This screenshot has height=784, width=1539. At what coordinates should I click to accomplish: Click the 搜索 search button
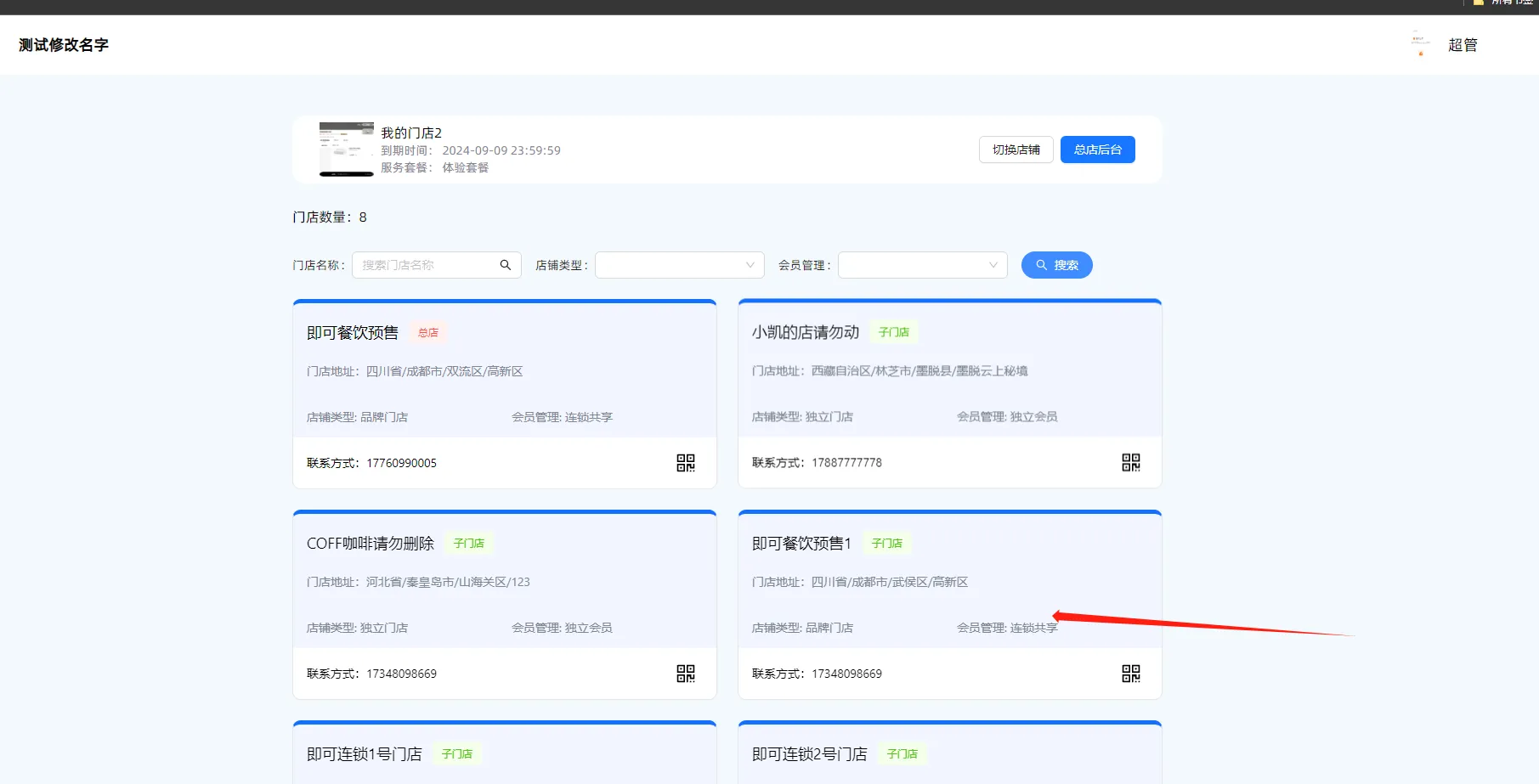tap(1057, 264)
